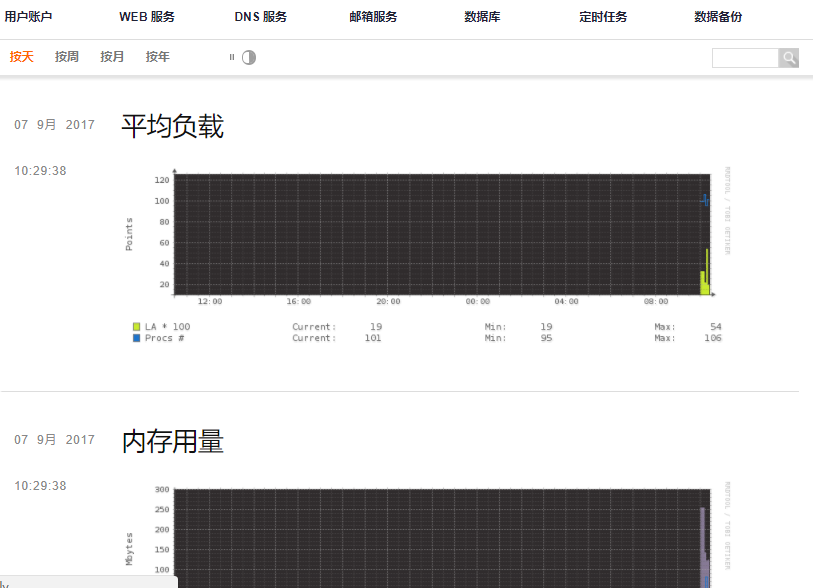Click the pause icon beside contrast toggle

(x=232, y=57)
